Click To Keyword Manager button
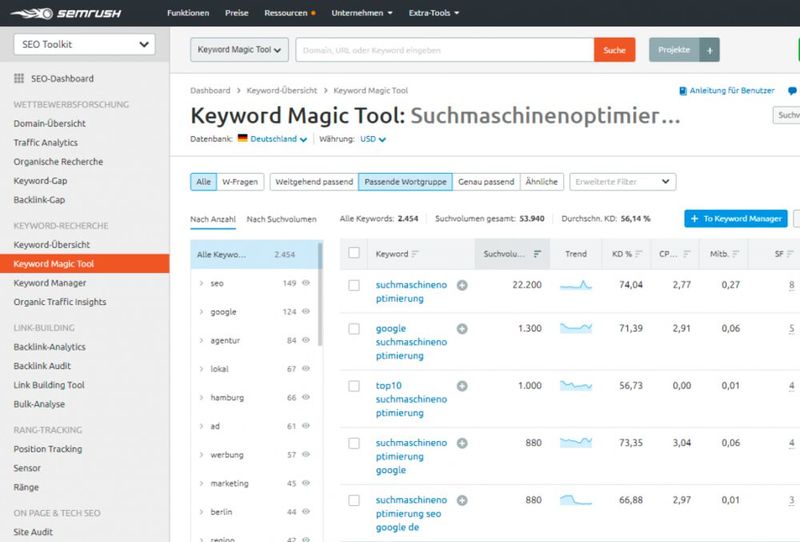800x542 pixels. point(736,218)
